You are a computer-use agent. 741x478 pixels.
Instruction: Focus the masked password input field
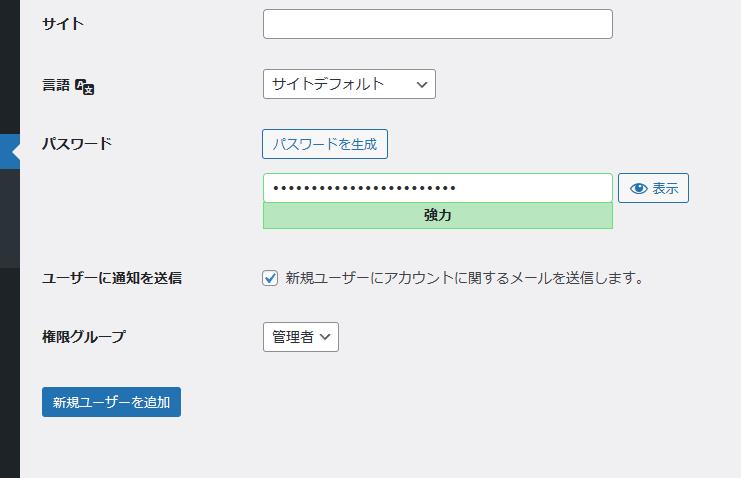point(437,188)
